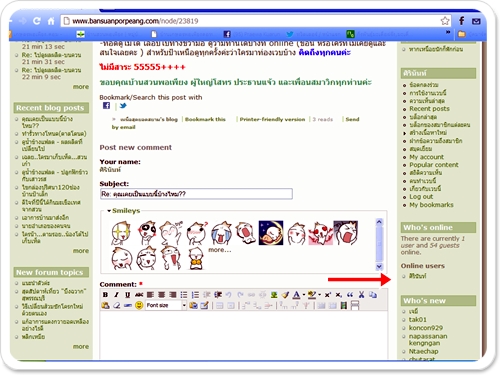
Task: Apply subscript formatting
Action: [339, 295]
